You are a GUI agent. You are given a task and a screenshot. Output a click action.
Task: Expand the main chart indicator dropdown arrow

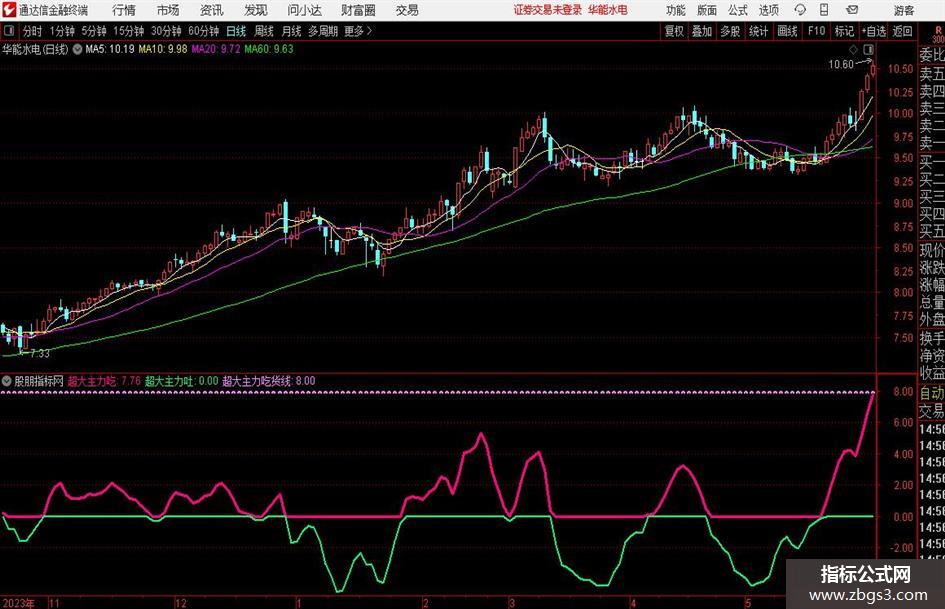point(77,49)
